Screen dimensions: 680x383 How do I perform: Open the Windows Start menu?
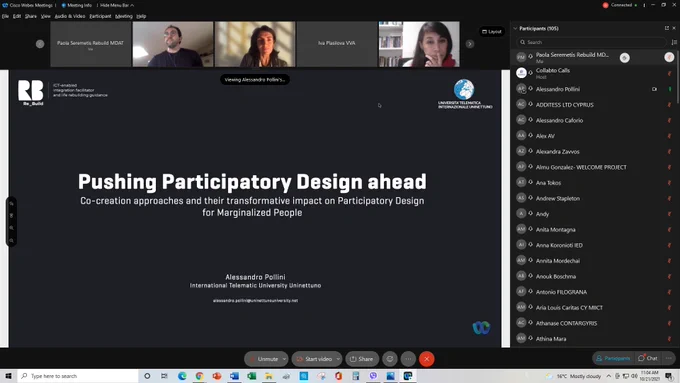8,376
